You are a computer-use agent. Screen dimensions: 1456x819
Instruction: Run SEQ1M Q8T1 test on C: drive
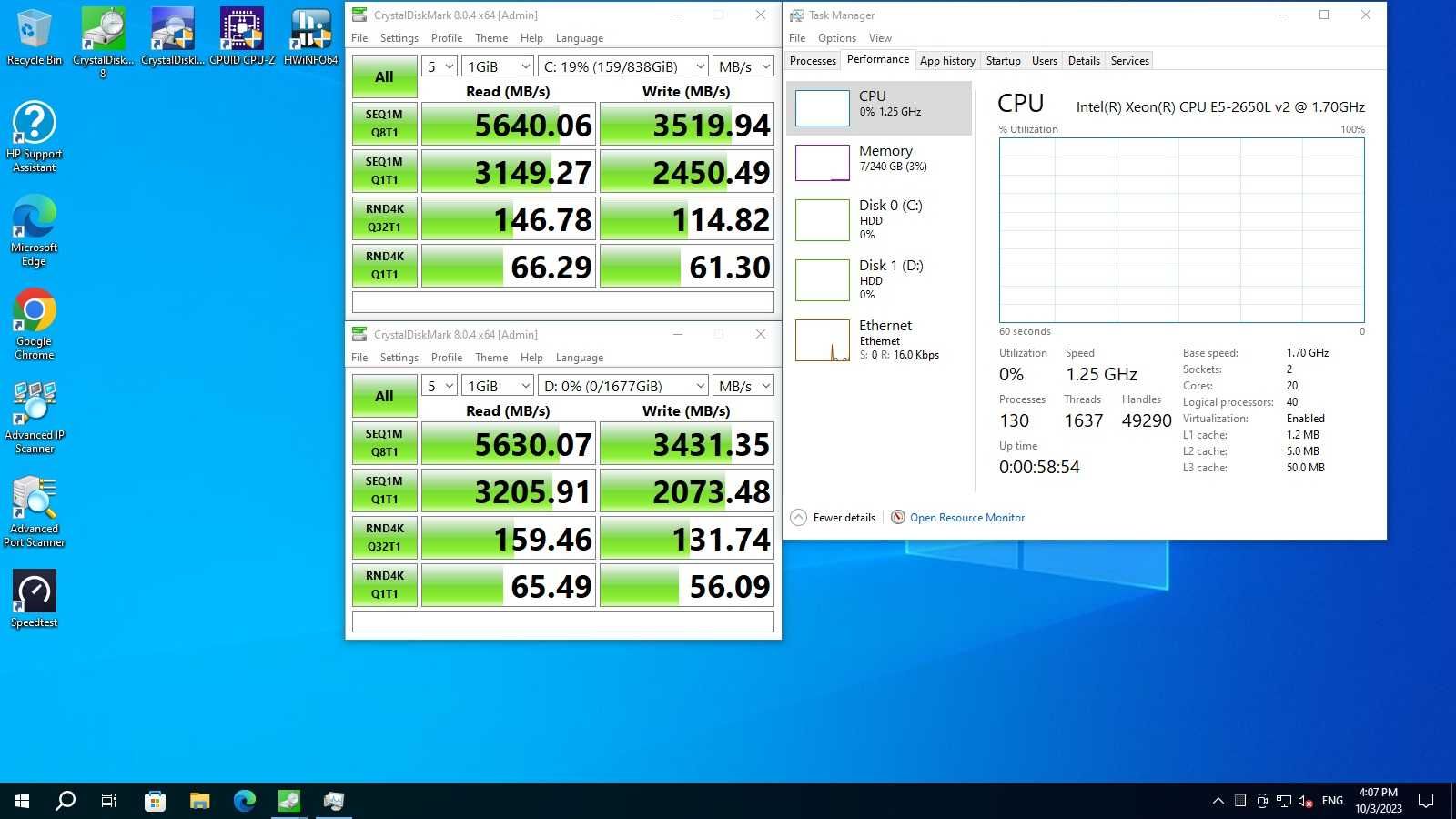pyautogui.click(x=384, y=124)
